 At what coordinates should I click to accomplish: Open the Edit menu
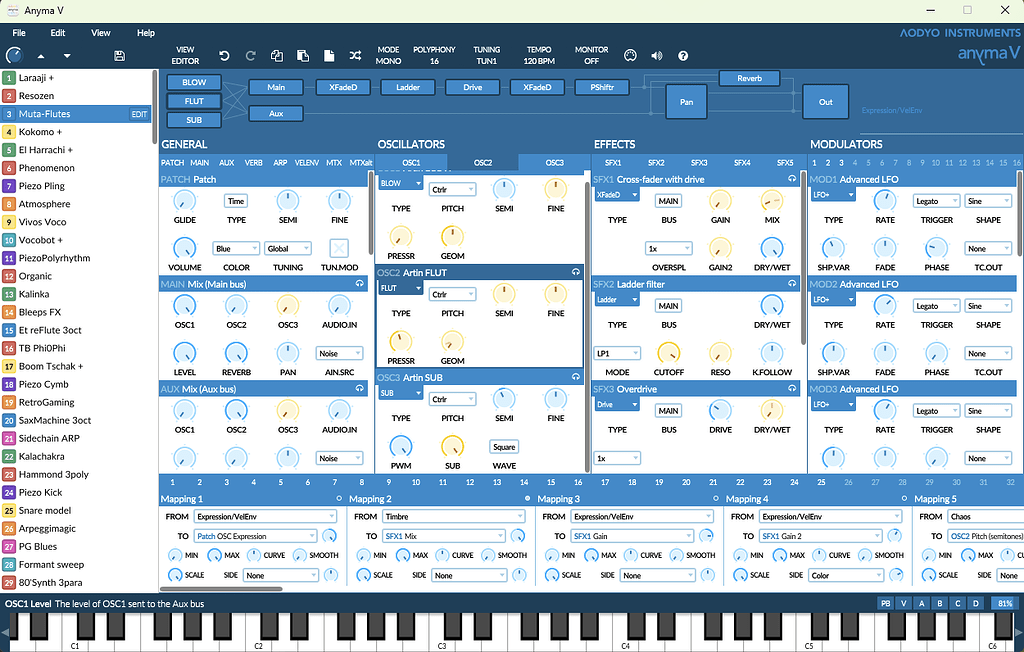57,32
